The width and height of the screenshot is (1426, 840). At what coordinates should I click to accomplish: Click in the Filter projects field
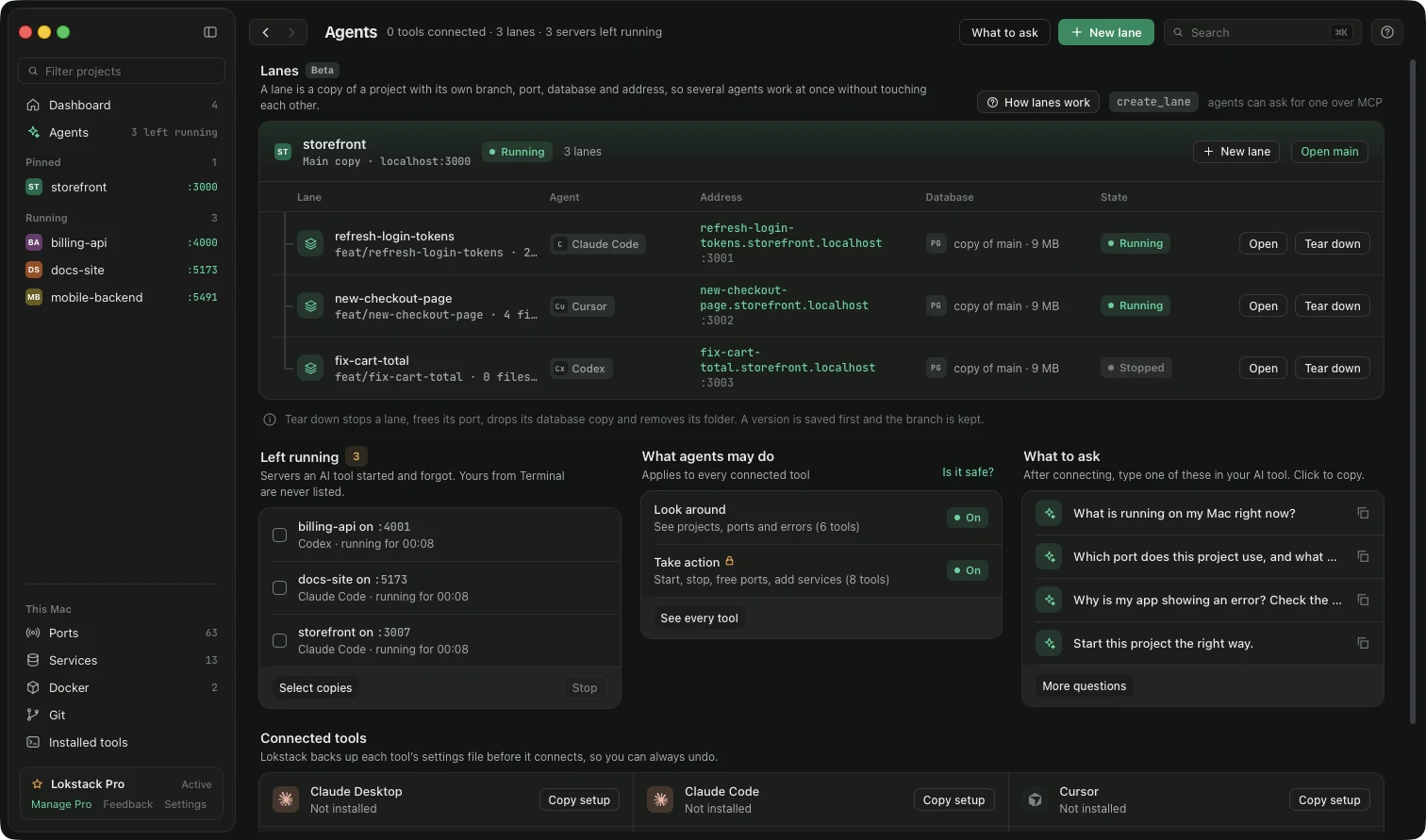(122, 71)
